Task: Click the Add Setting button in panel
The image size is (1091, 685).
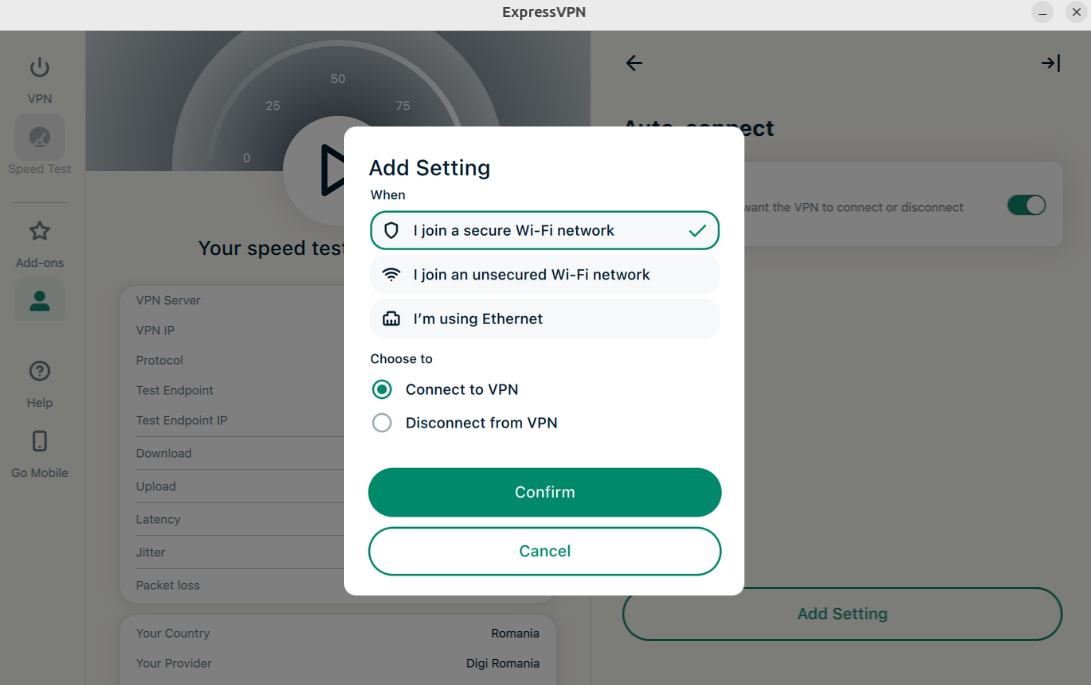Action: click(842, 614)
